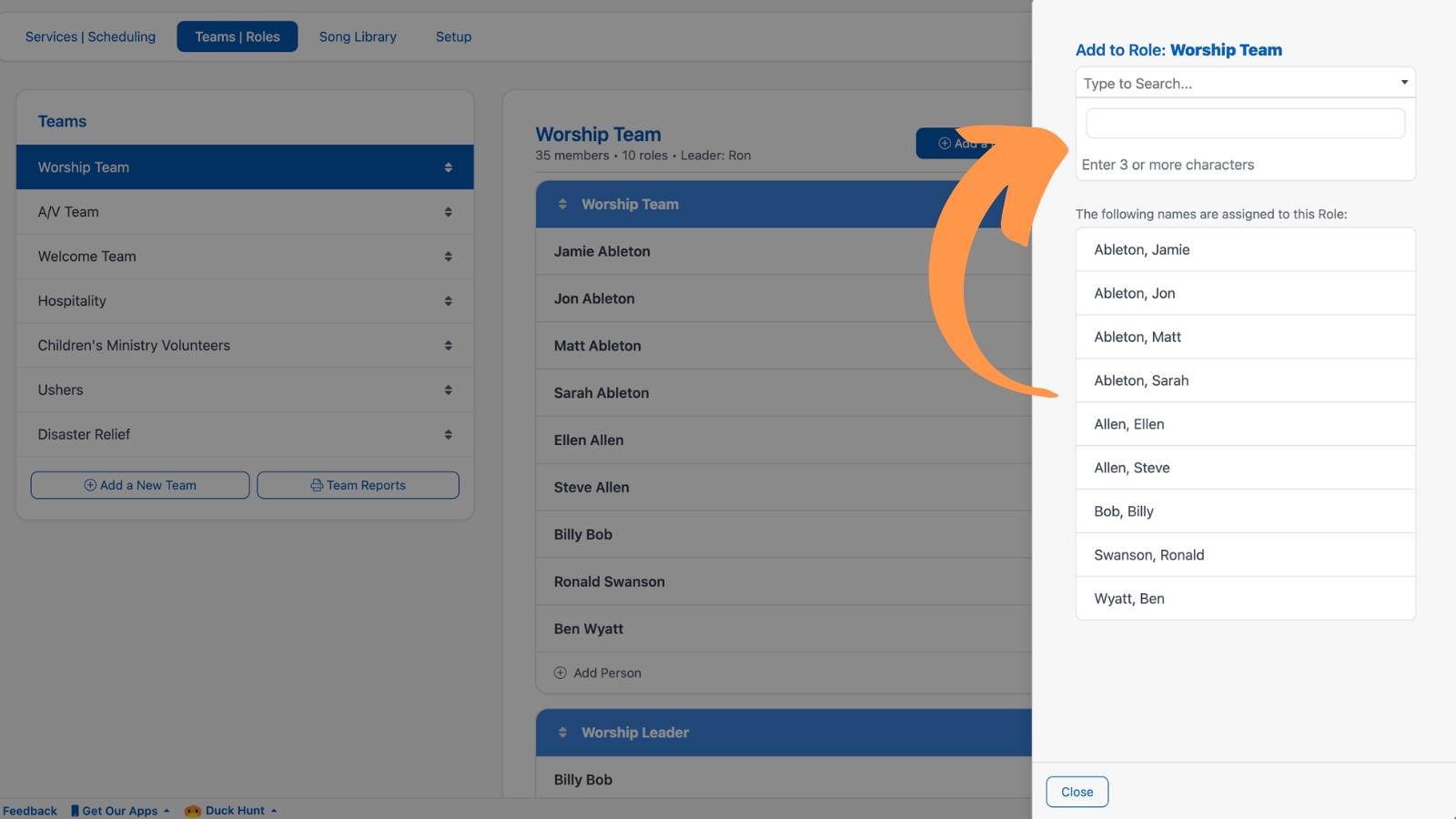
Task: Expand the Disaster Relief row arrows
Action: click(x=448, y=435)
